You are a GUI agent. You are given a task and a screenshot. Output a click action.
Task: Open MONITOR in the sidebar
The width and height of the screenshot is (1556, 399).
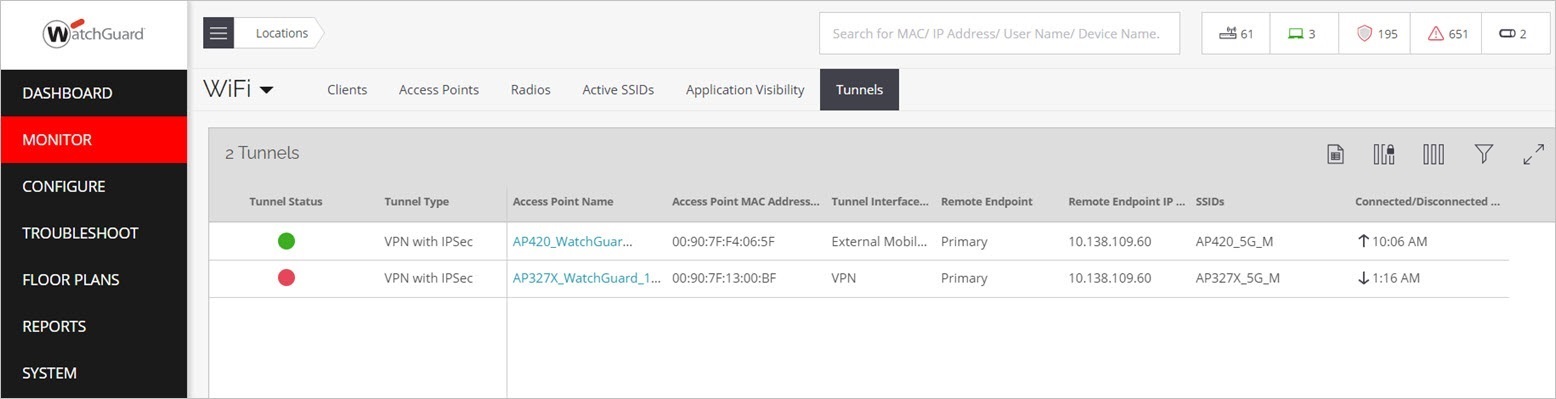94,140
